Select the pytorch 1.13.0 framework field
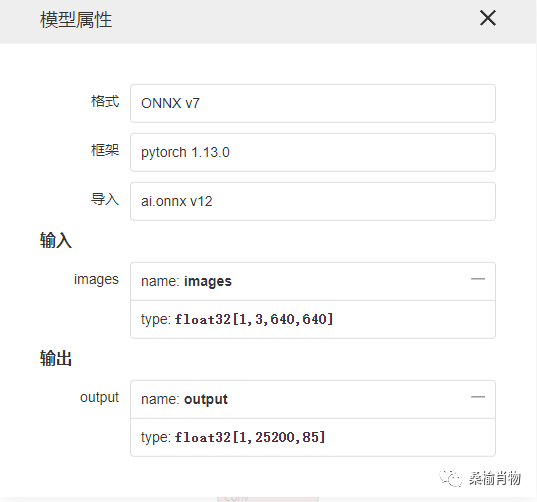537x502 pixels. click(313, 152)
